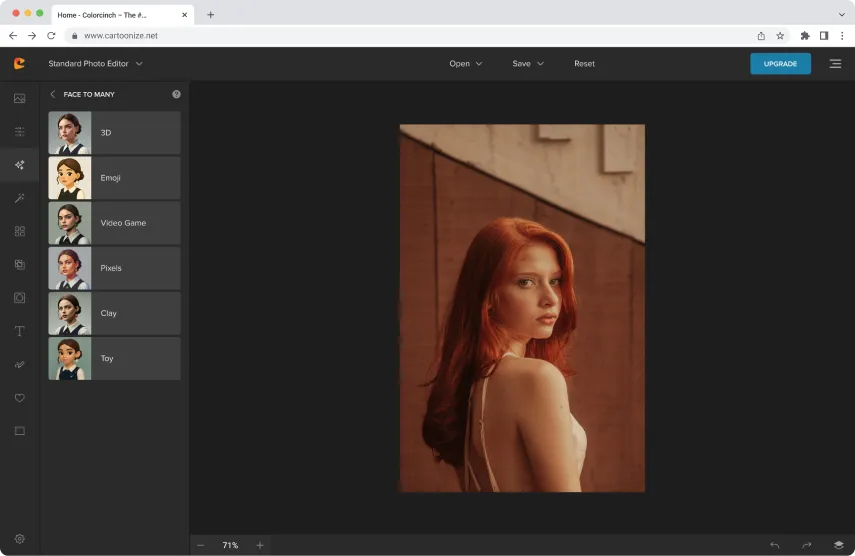Viewport: 855px width, 556px height.
Task: Open settings gear at sidebar bottom
Action: tap(19, 539)
